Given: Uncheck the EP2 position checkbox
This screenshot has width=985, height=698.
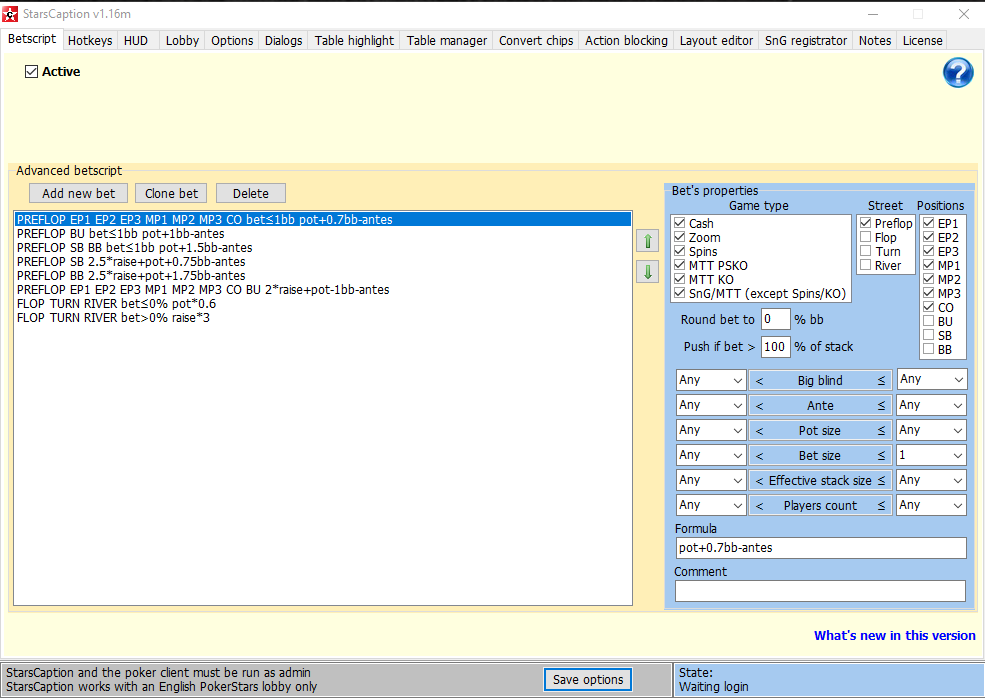Looking at the screenshot, I should (x=928, y=237).
